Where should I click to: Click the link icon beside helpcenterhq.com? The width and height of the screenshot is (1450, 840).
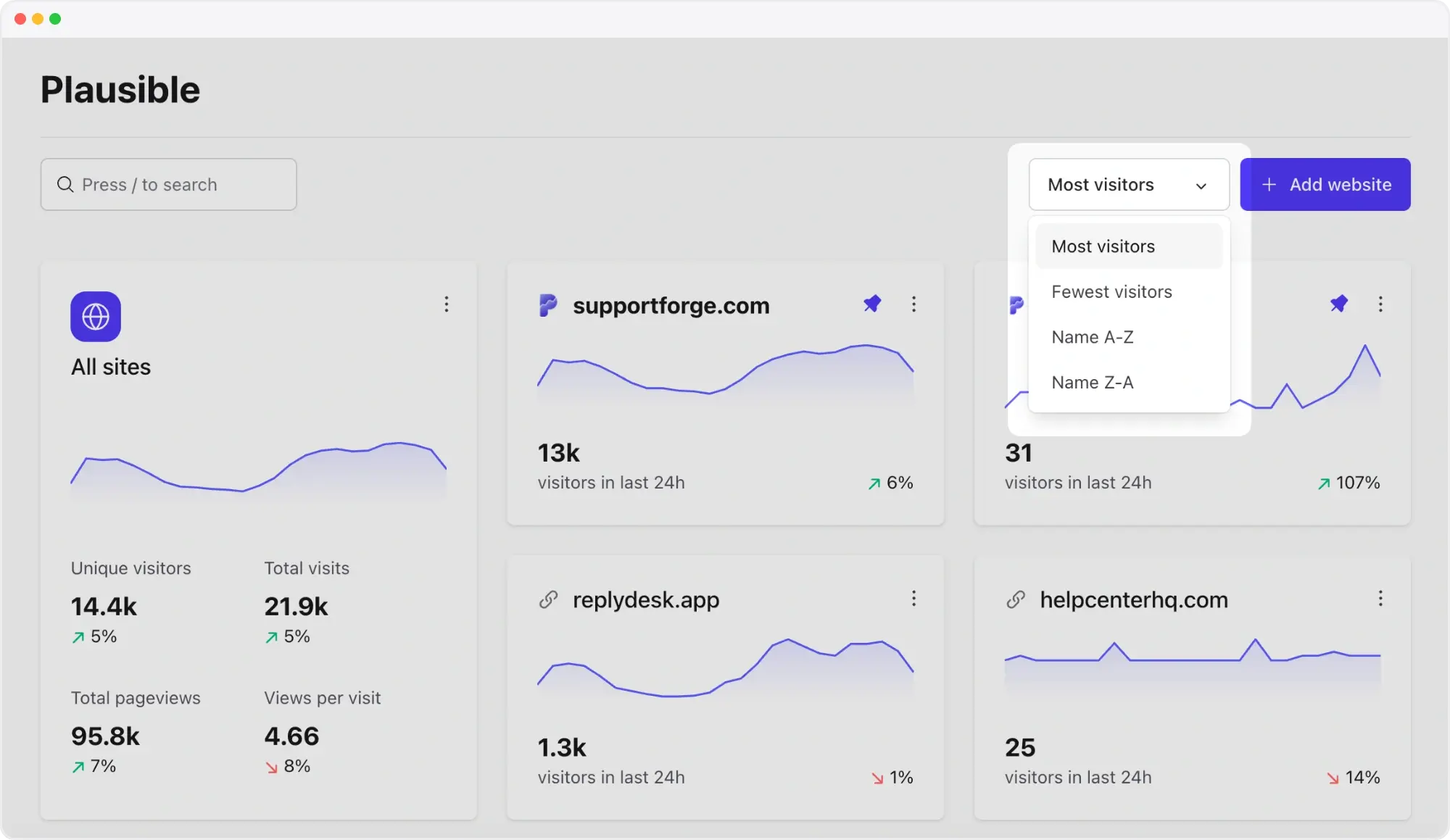pos(1015,599)
